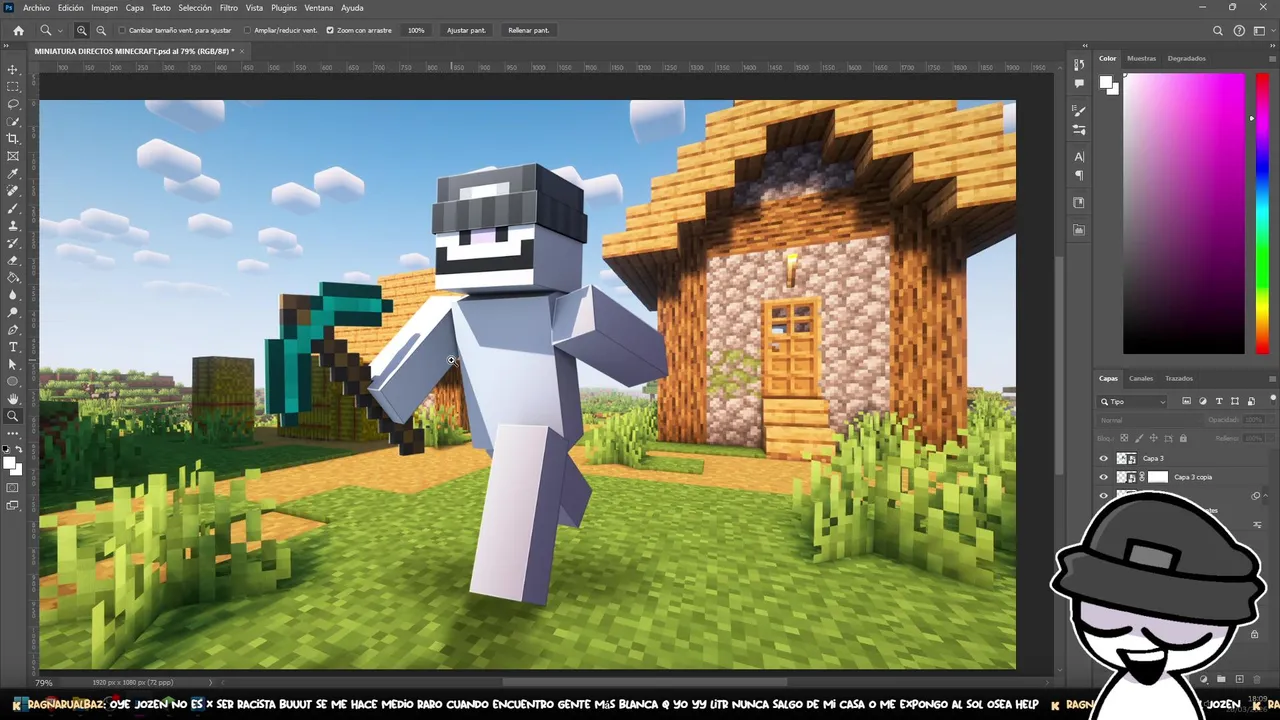Toggle layer filtering switch on
Image resolution: width=1280 pixels, height=720 pixels.
[1272, 401]
